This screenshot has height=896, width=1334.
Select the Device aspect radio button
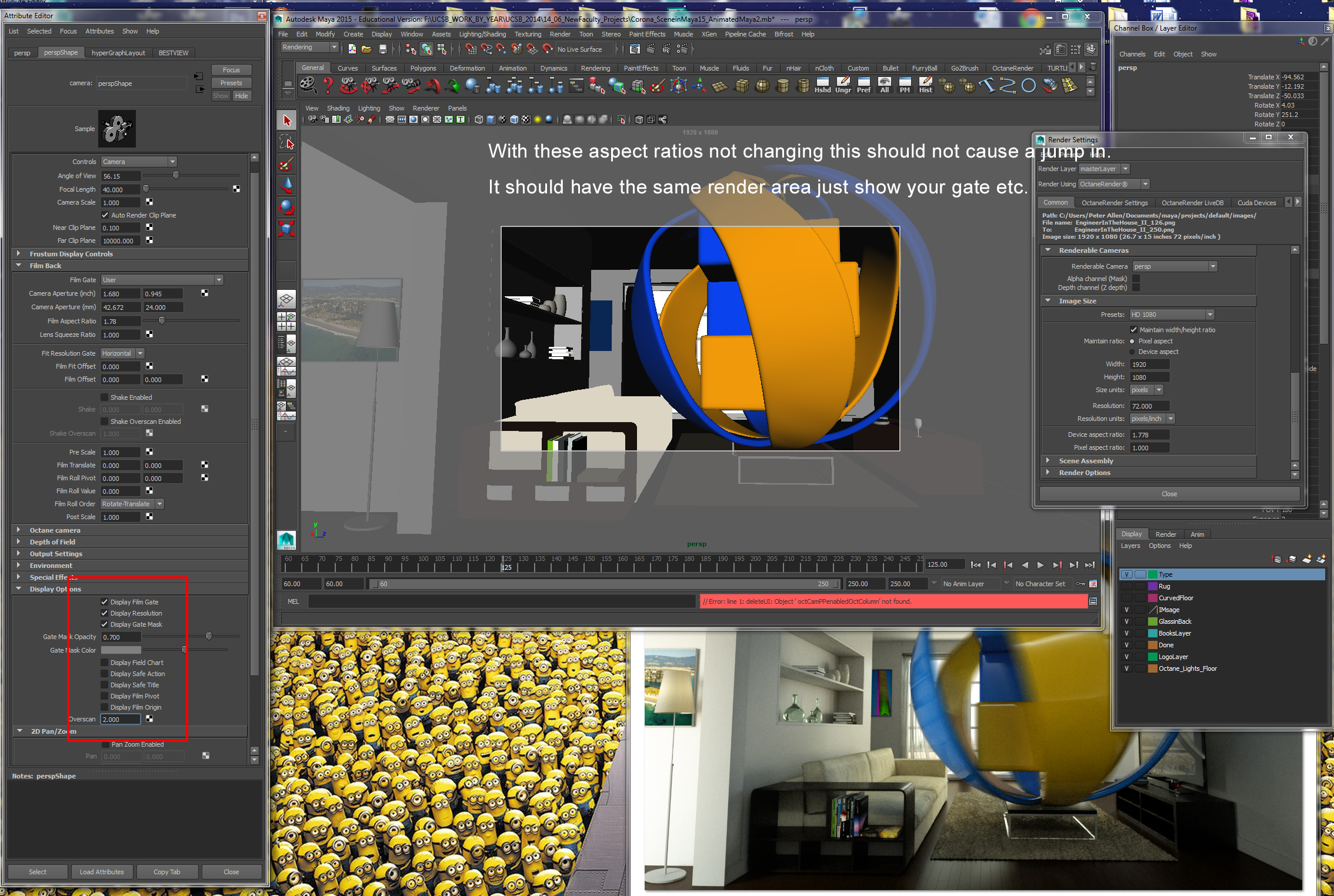coord(1132,352)
